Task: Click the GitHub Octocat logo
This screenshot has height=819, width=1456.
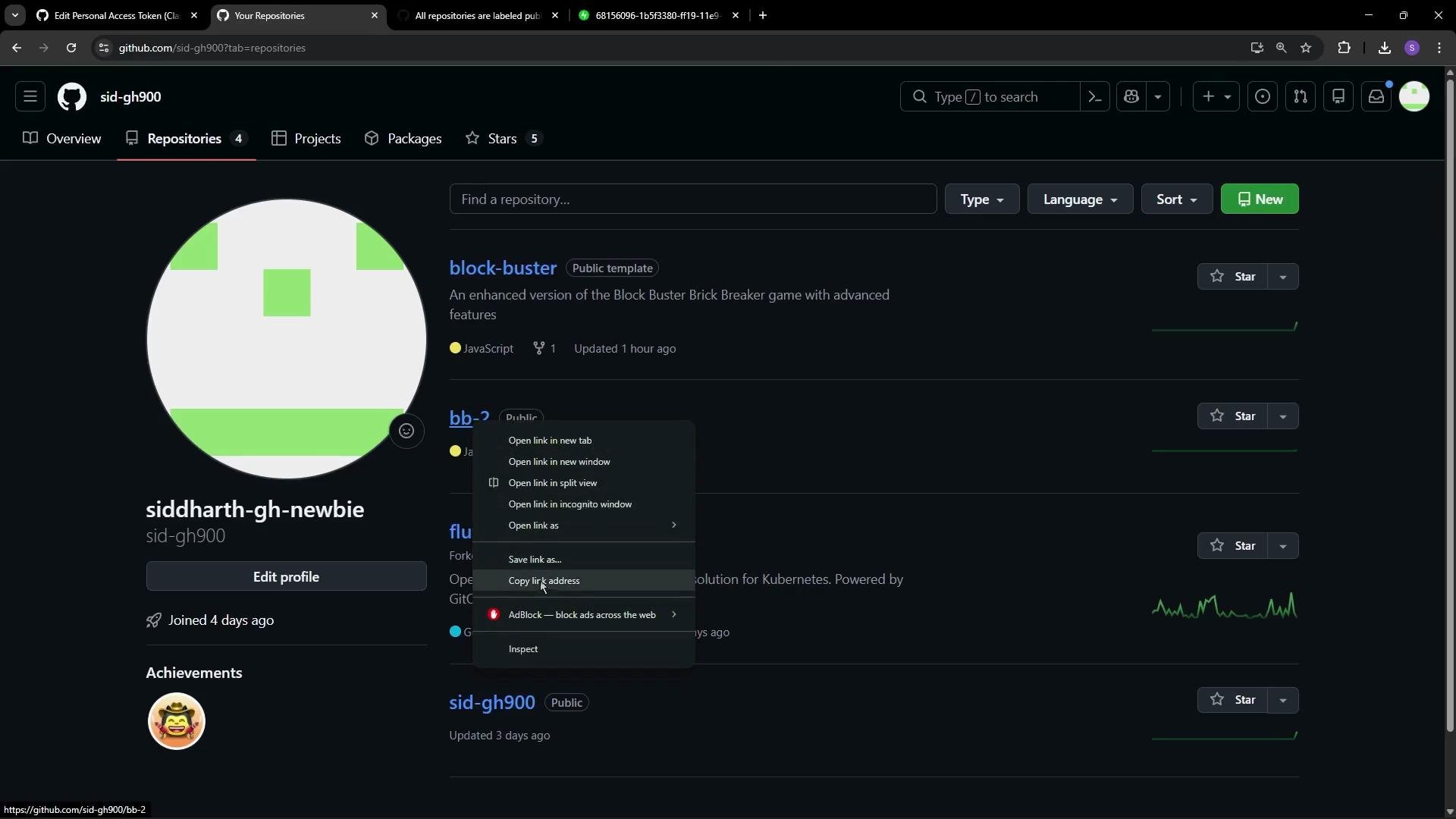Action: tap(72, 96)
